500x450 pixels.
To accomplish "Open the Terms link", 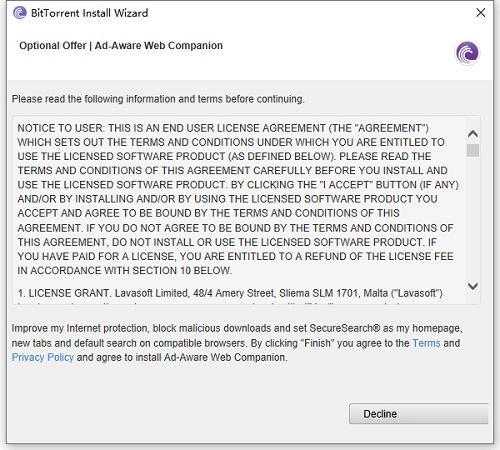I will (x=426, y=343).
